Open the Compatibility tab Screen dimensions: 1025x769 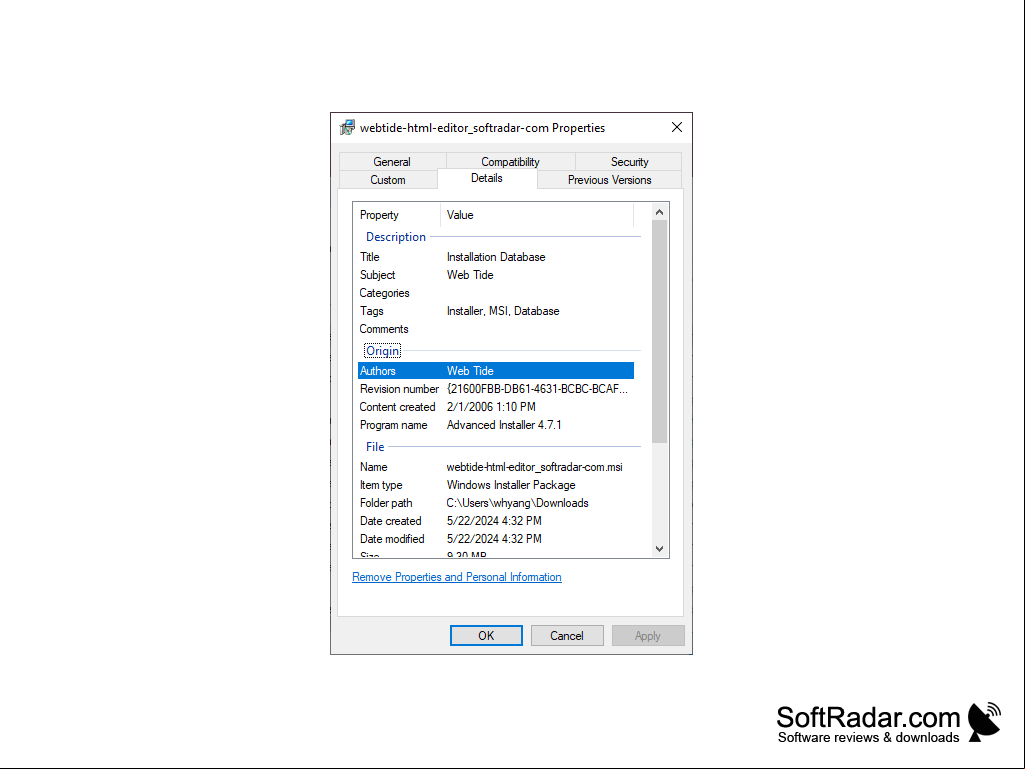510,162
